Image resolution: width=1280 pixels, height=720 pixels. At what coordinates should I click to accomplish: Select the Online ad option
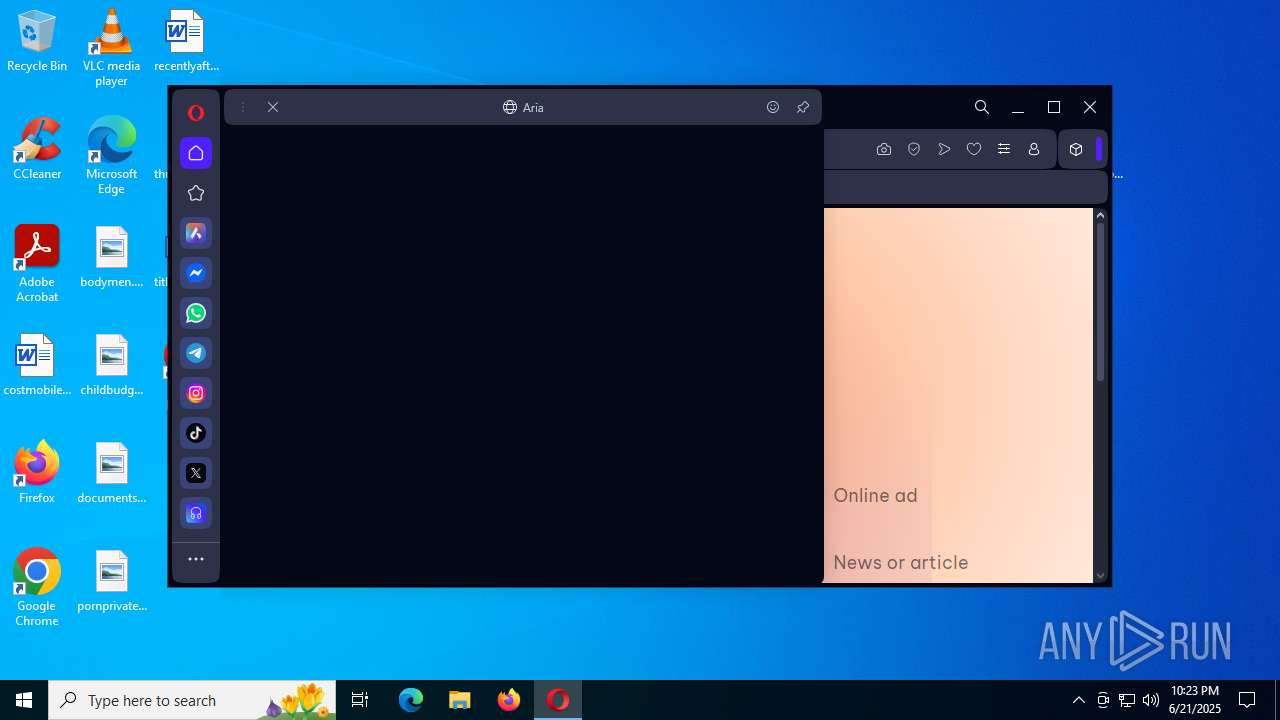(x=875, y=495)
